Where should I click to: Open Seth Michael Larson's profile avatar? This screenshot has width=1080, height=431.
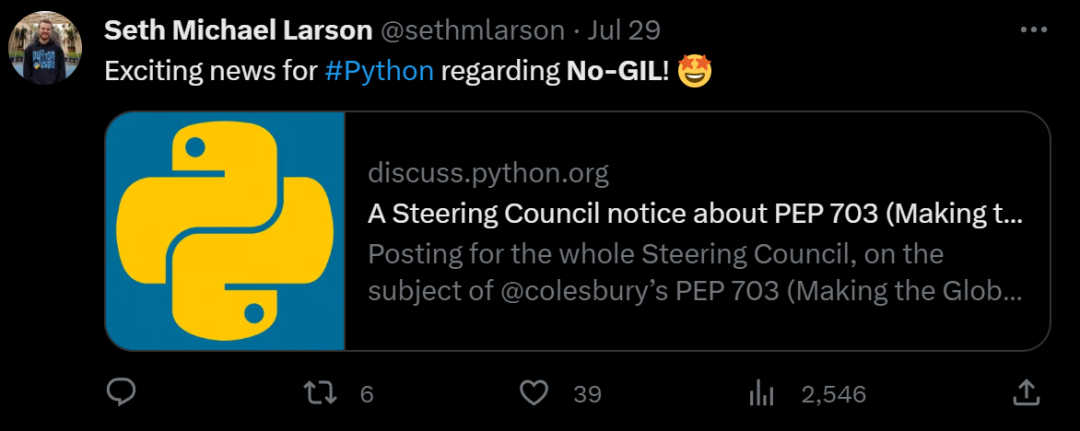(45, 47)
